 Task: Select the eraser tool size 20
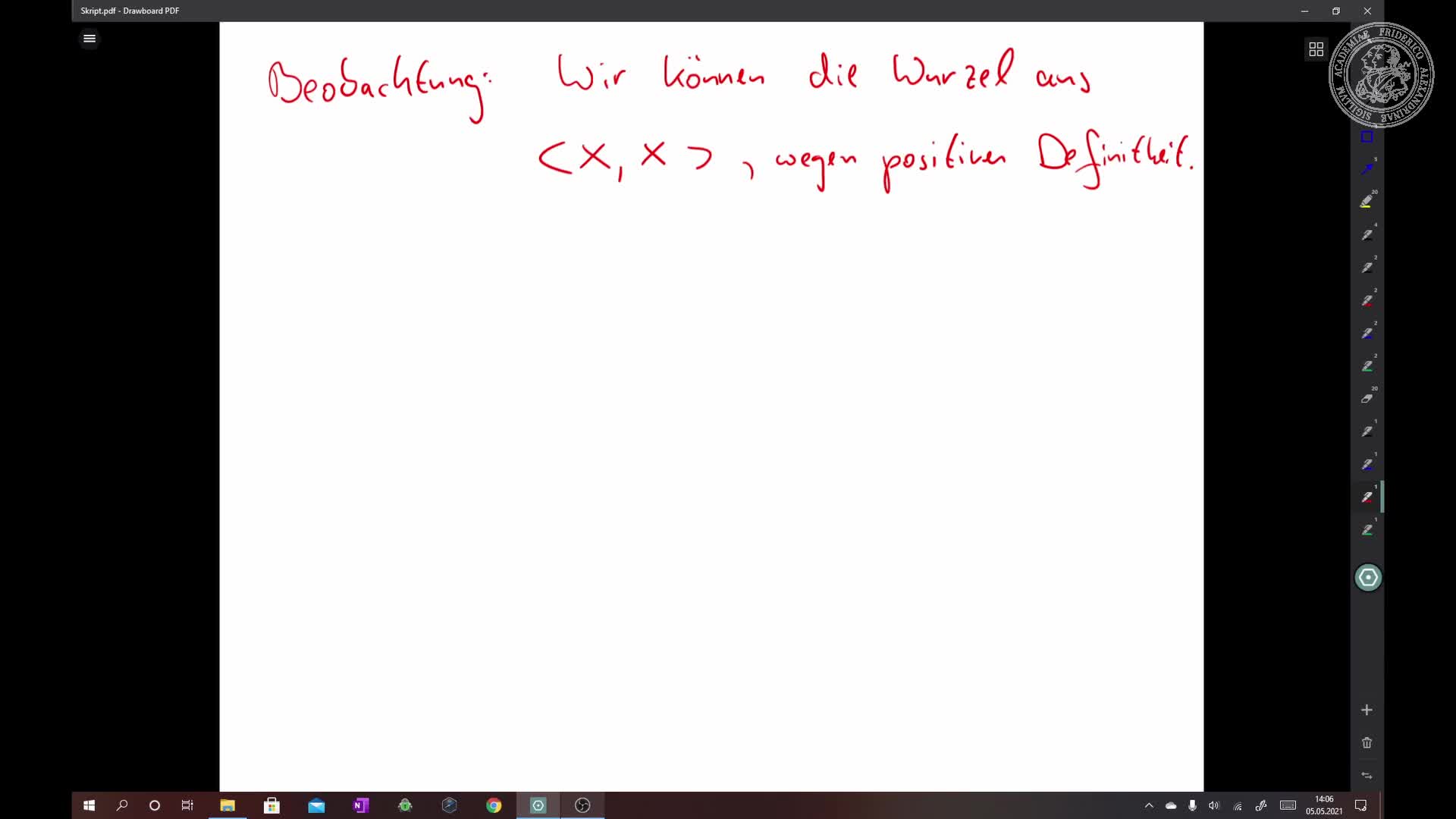1367,399
